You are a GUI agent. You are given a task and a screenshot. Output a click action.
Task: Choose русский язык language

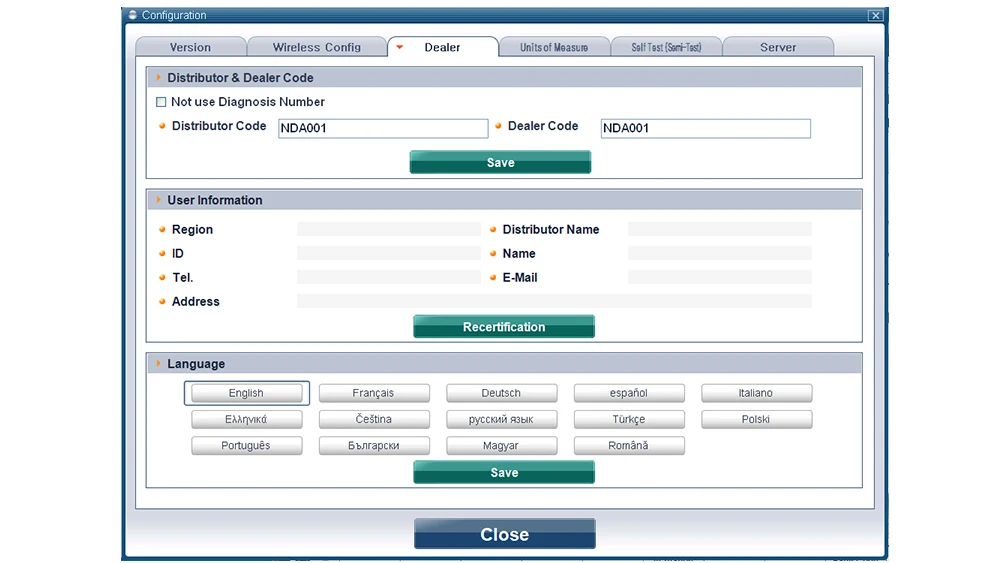(x=501, y=419)
